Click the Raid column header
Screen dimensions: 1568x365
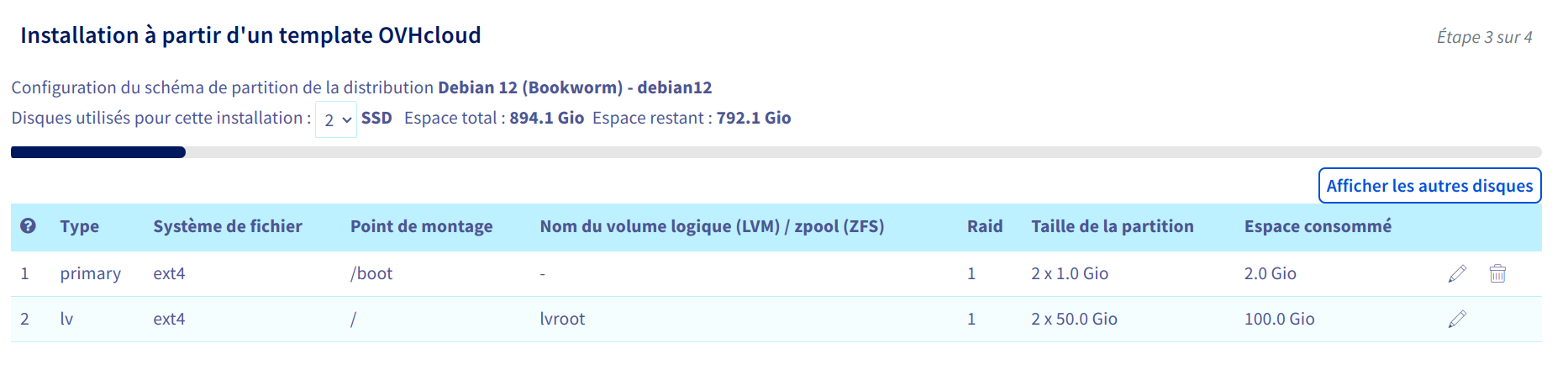coord(985,226)
